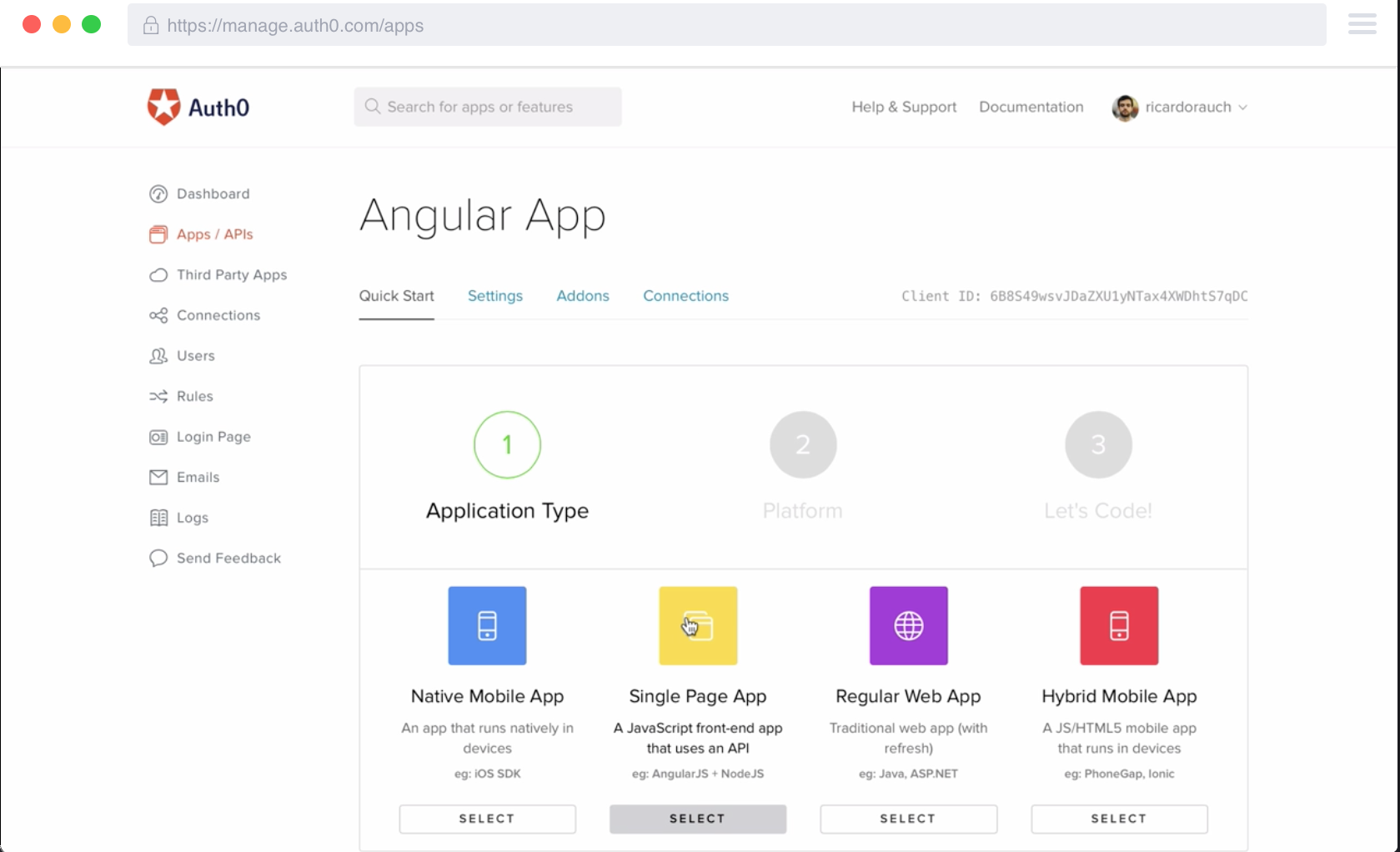Screen dimensions: 1400x852
Task: Open Logs in the sidebar
Action: (193, 518)
